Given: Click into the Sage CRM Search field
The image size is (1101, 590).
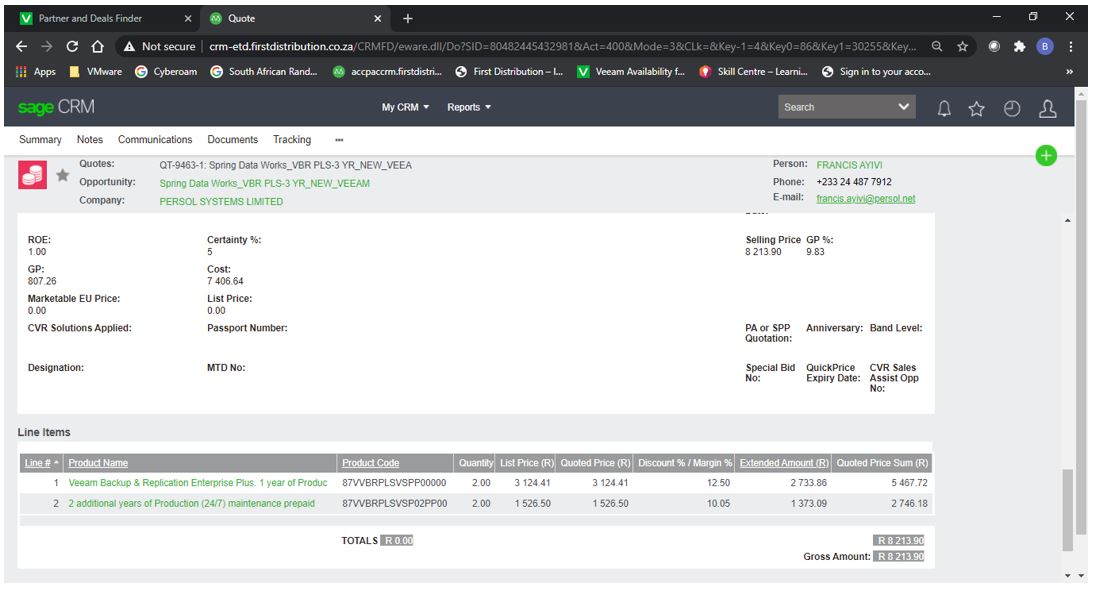Looking at the screenshot, I should tap(835, 107).
